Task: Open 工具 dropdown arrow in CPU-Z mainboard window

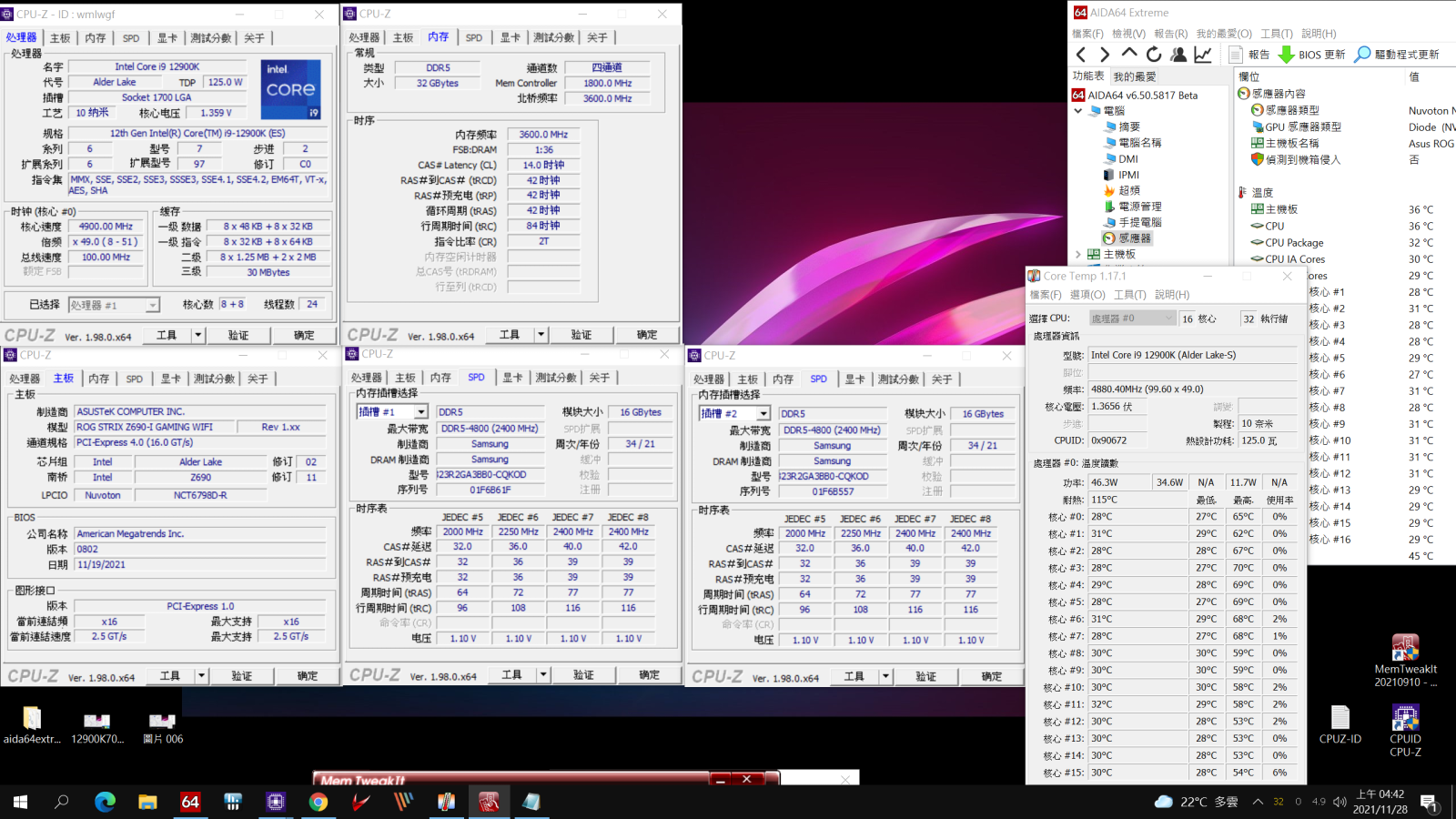Action: [201, 676]
